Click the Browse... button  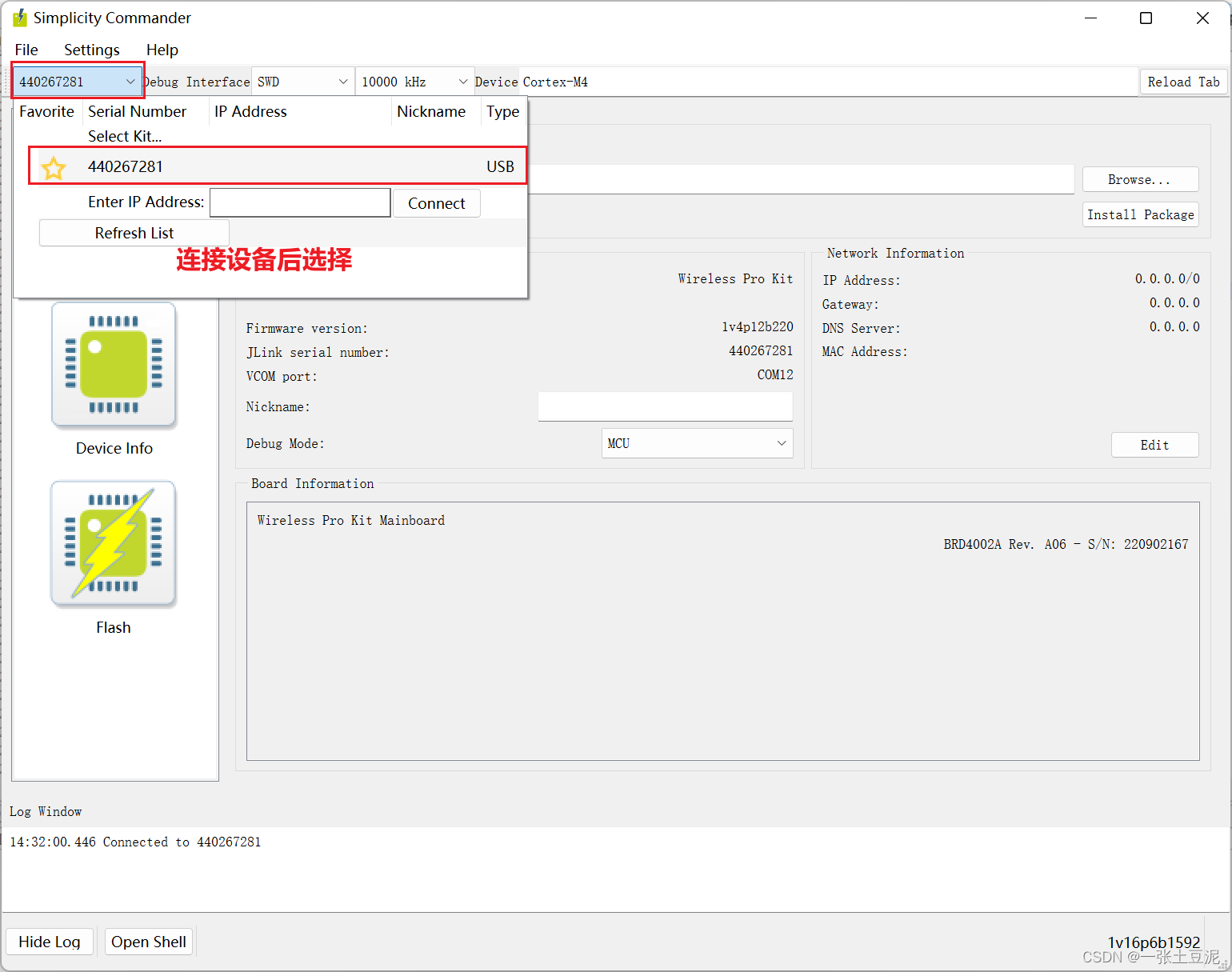pos(1140,179)
